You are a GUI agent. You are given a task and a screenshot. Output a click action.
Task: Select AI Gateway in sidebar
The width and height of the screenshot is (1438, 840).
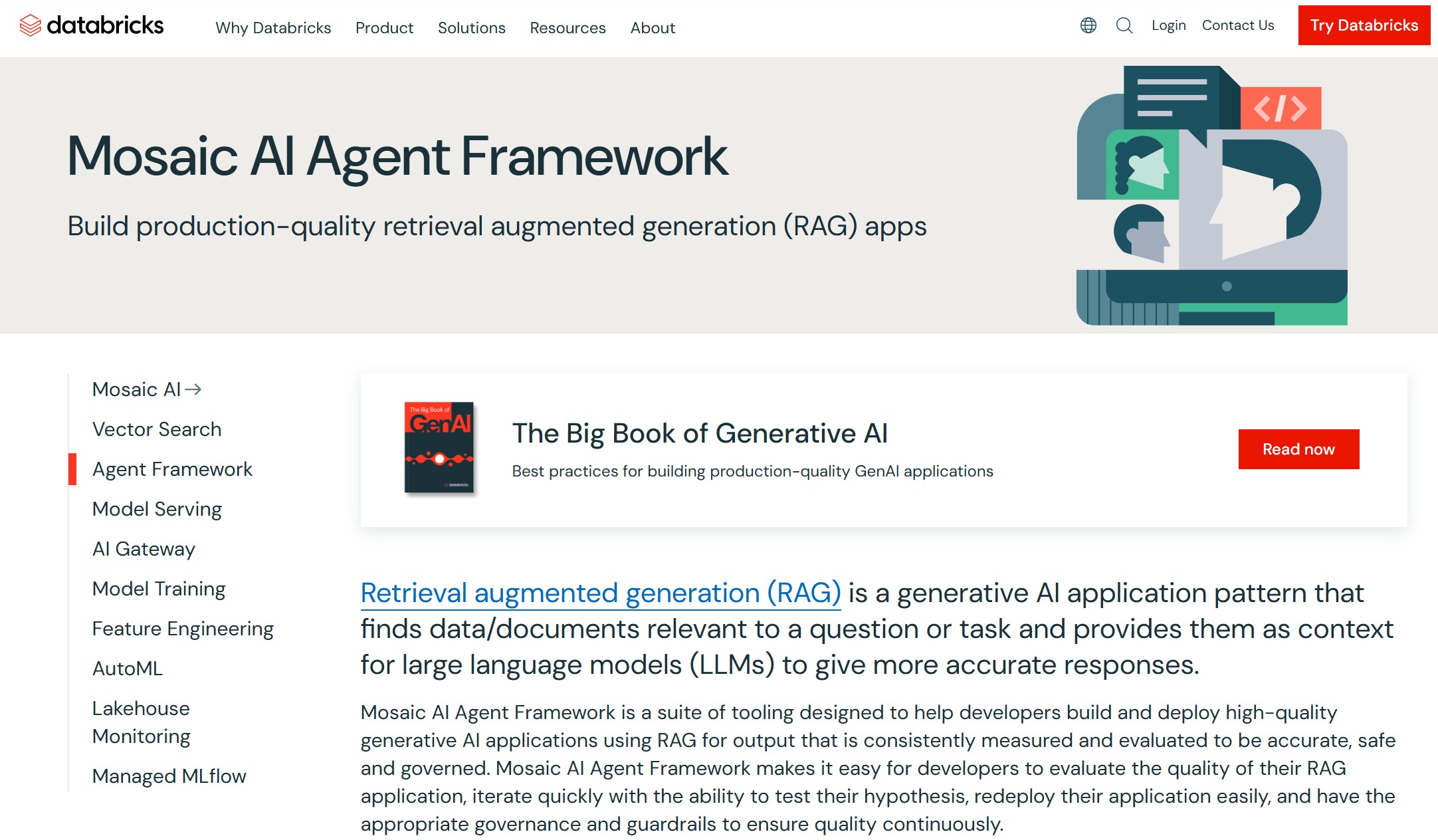[x=144, y=549]
